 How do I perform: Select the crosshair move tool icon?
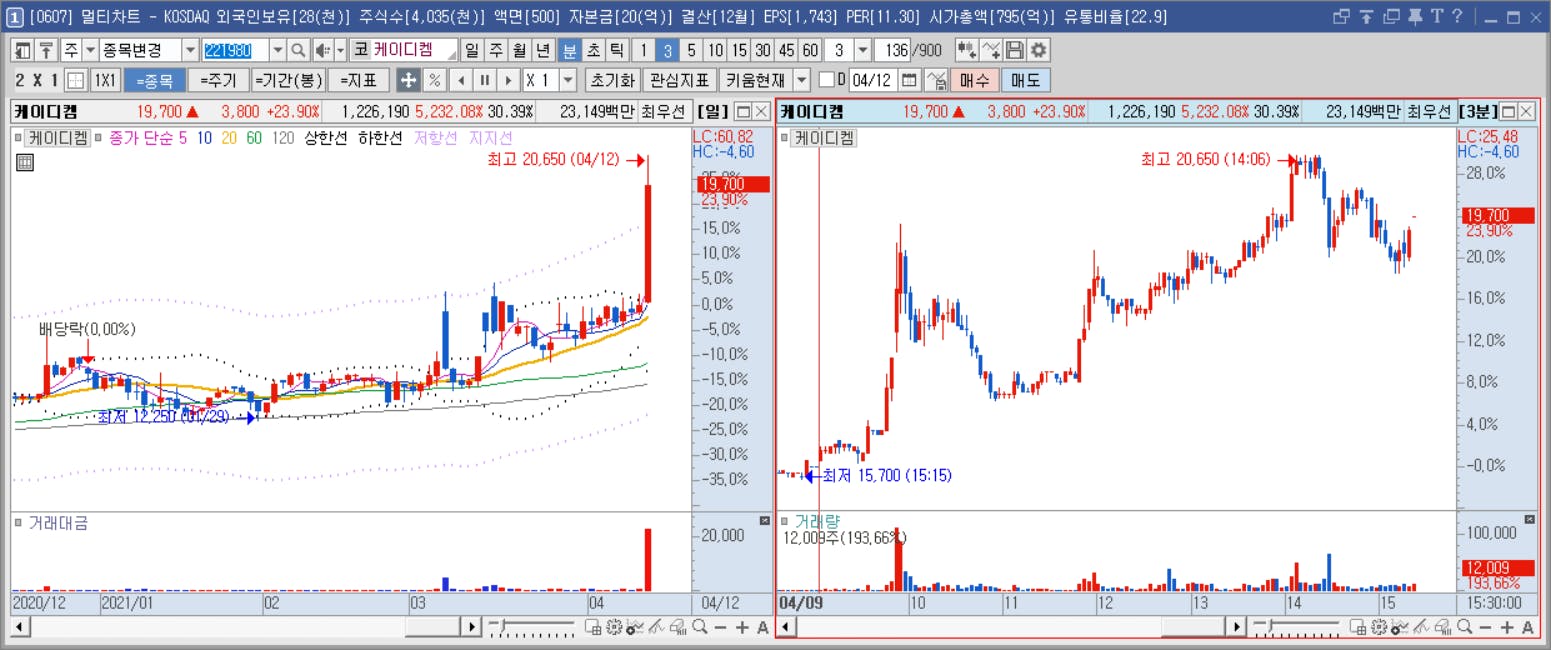(408, 80)
